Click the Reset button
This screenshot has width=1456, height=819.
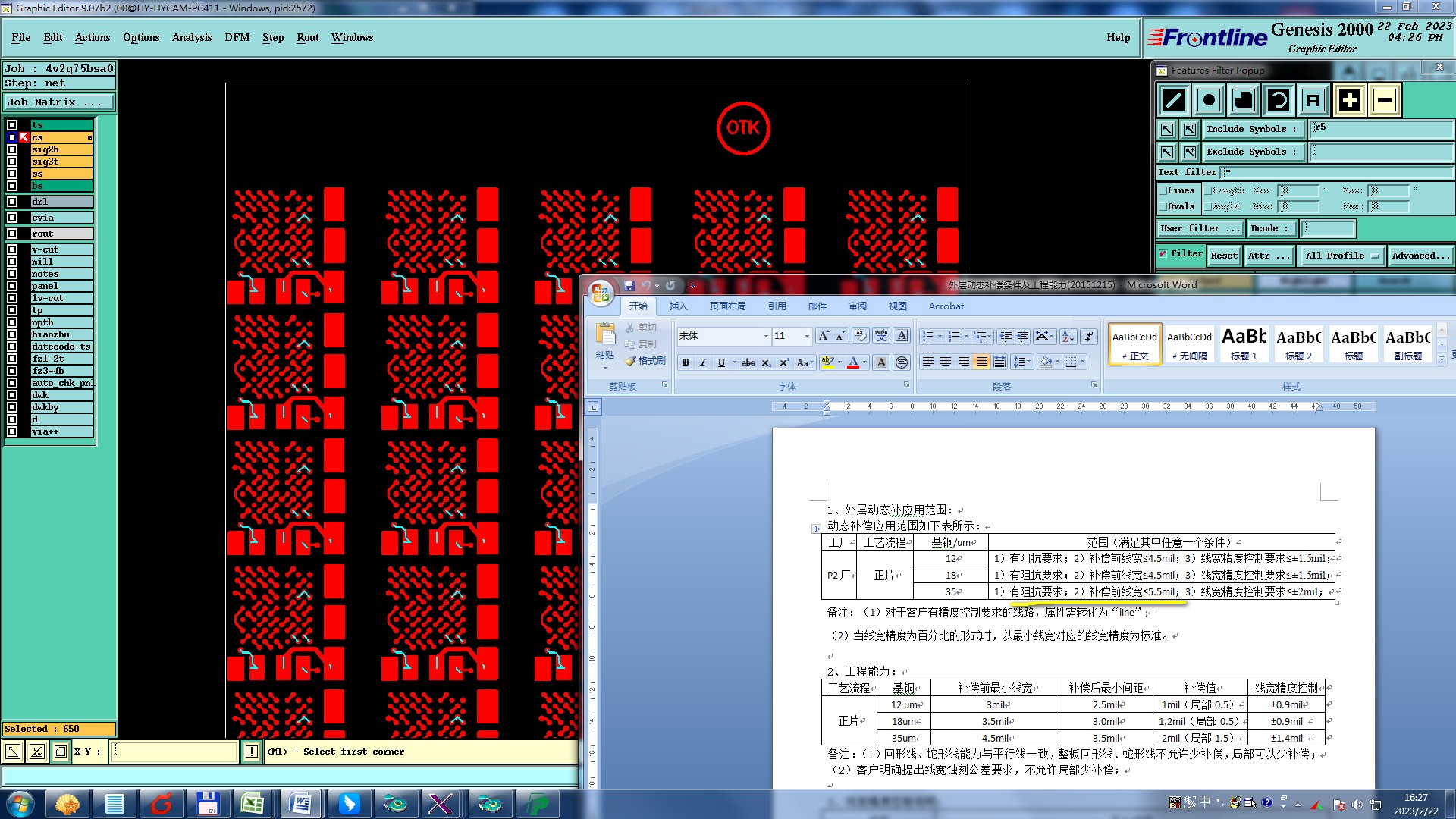1223,256
